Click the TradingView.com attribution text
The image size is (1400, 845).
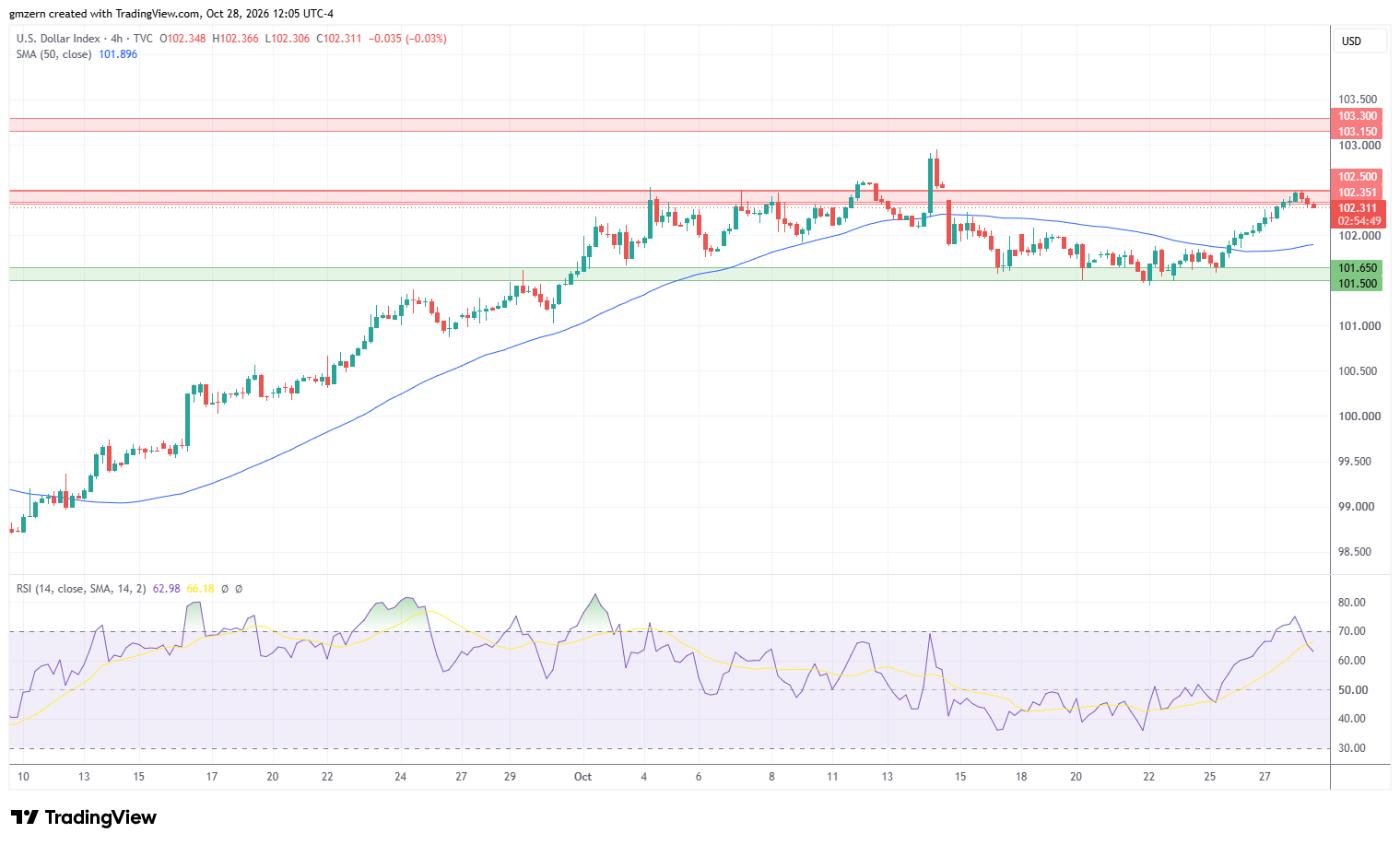158,14
